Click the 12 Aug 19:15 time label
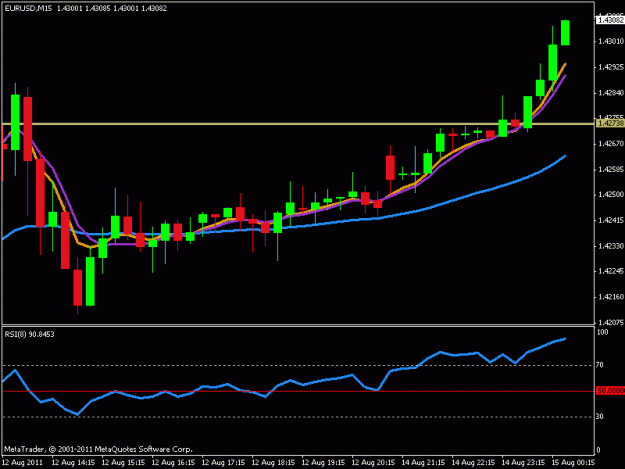Image resolution: width=625 pixels, height=469 pixels. tap(323, 463)
